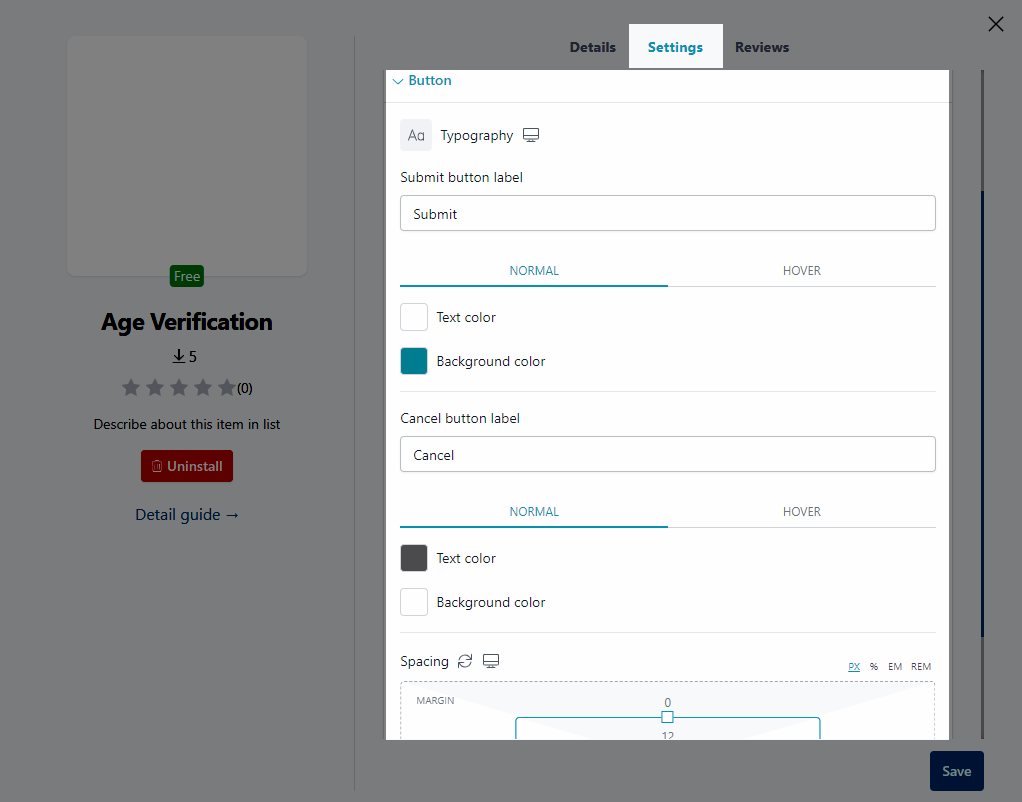Click the third rating star

[x=179, y=388]
